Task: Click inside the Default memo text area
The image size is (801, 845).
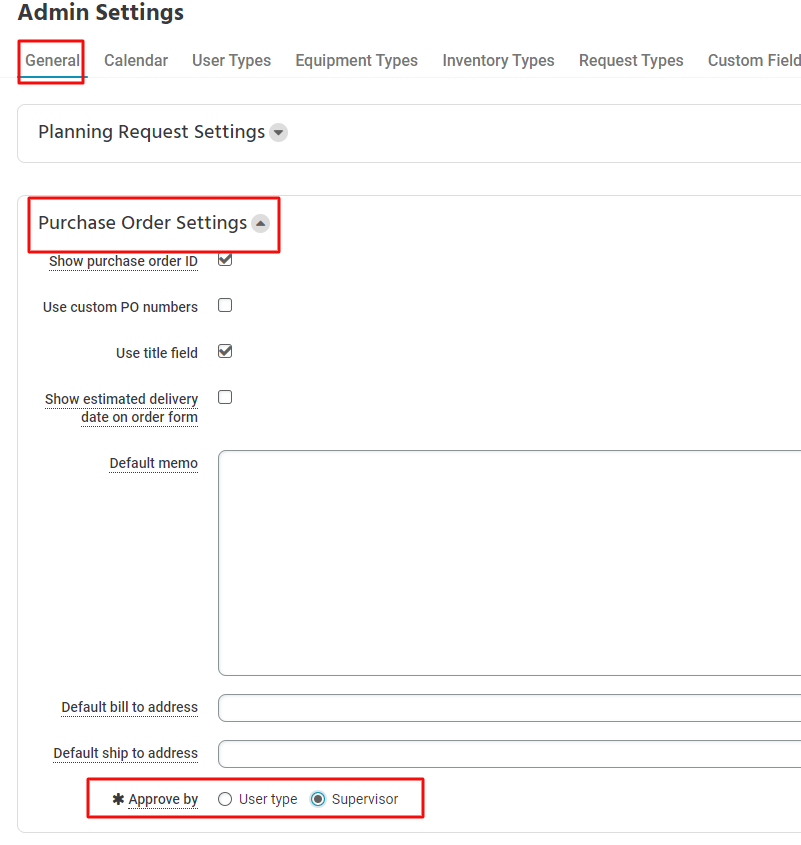Action: click(x=500, y=560)
